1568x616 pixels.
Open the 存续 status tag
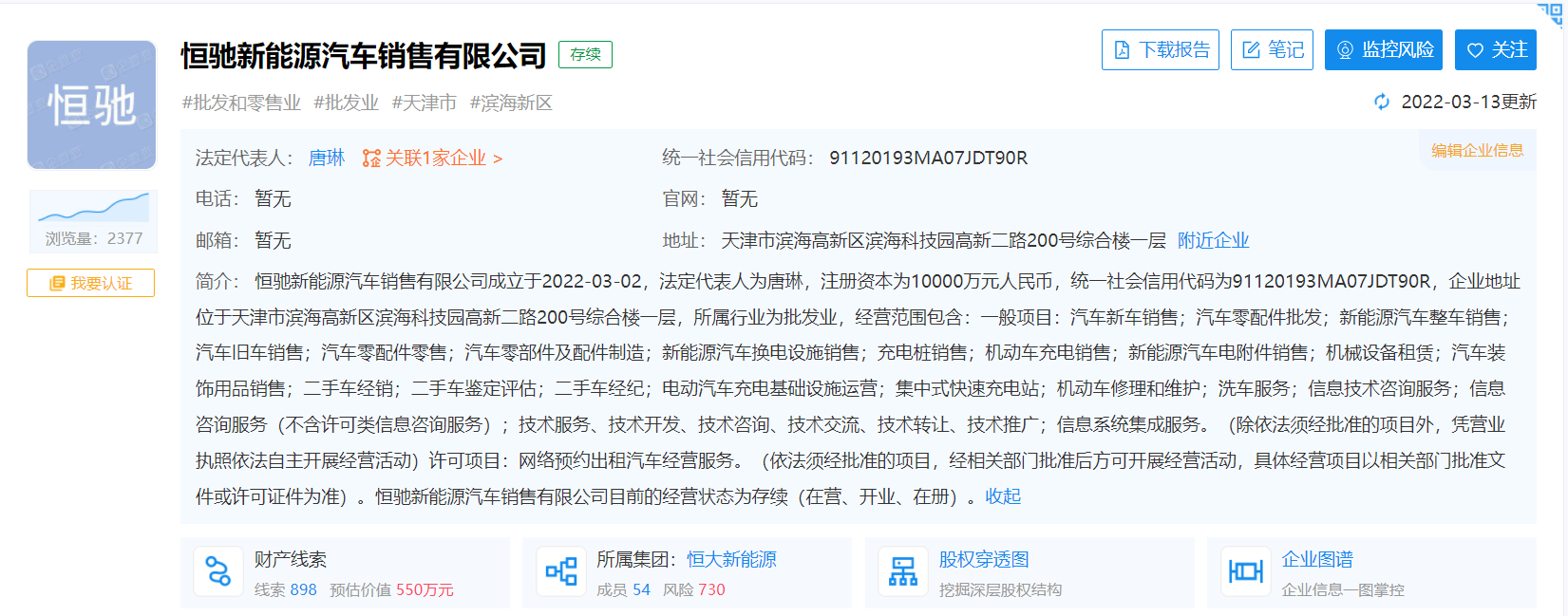point(585,54)
